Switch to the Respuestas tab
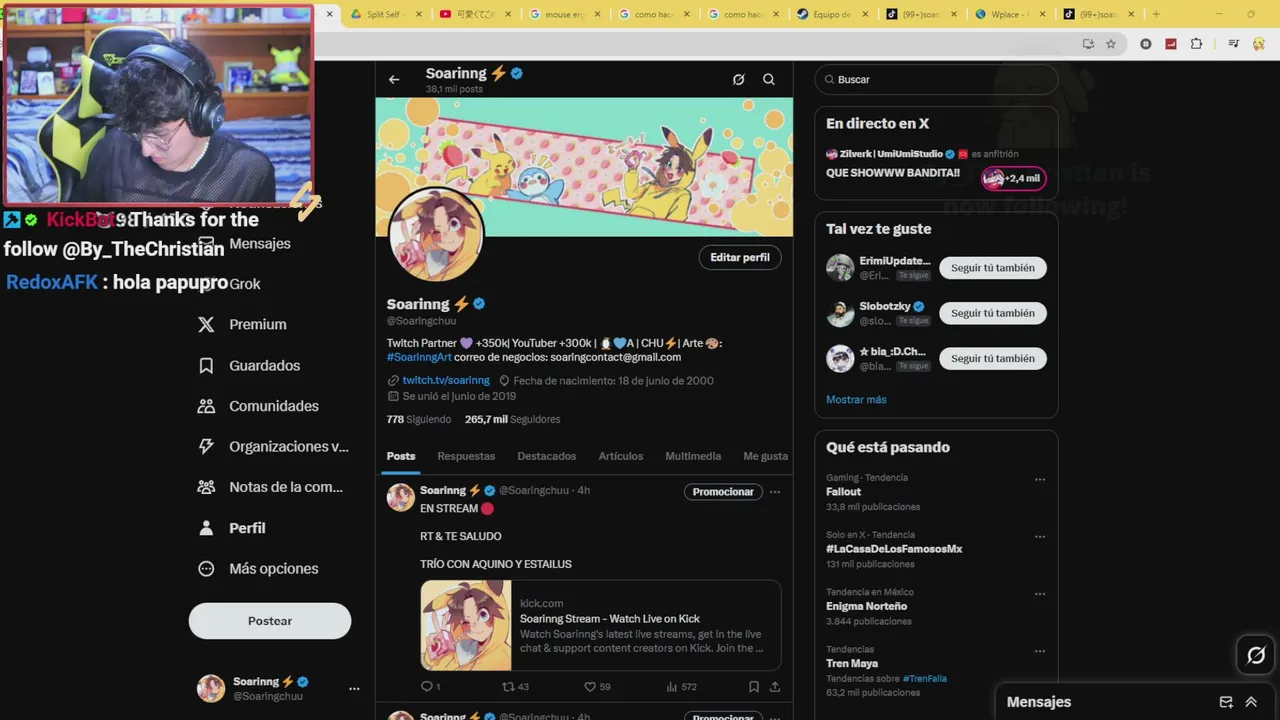The height and width of the screenshot is (720, 1280). pos(466,456)
